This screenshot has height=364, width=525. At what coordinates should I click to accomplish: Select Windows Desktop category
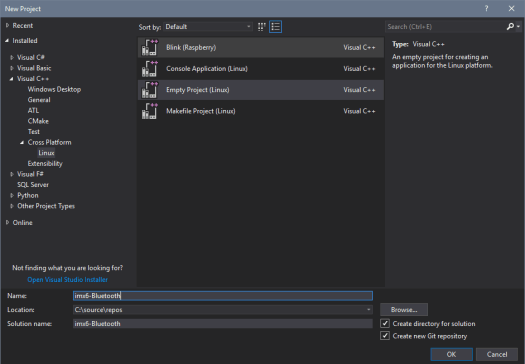(54, 89)
